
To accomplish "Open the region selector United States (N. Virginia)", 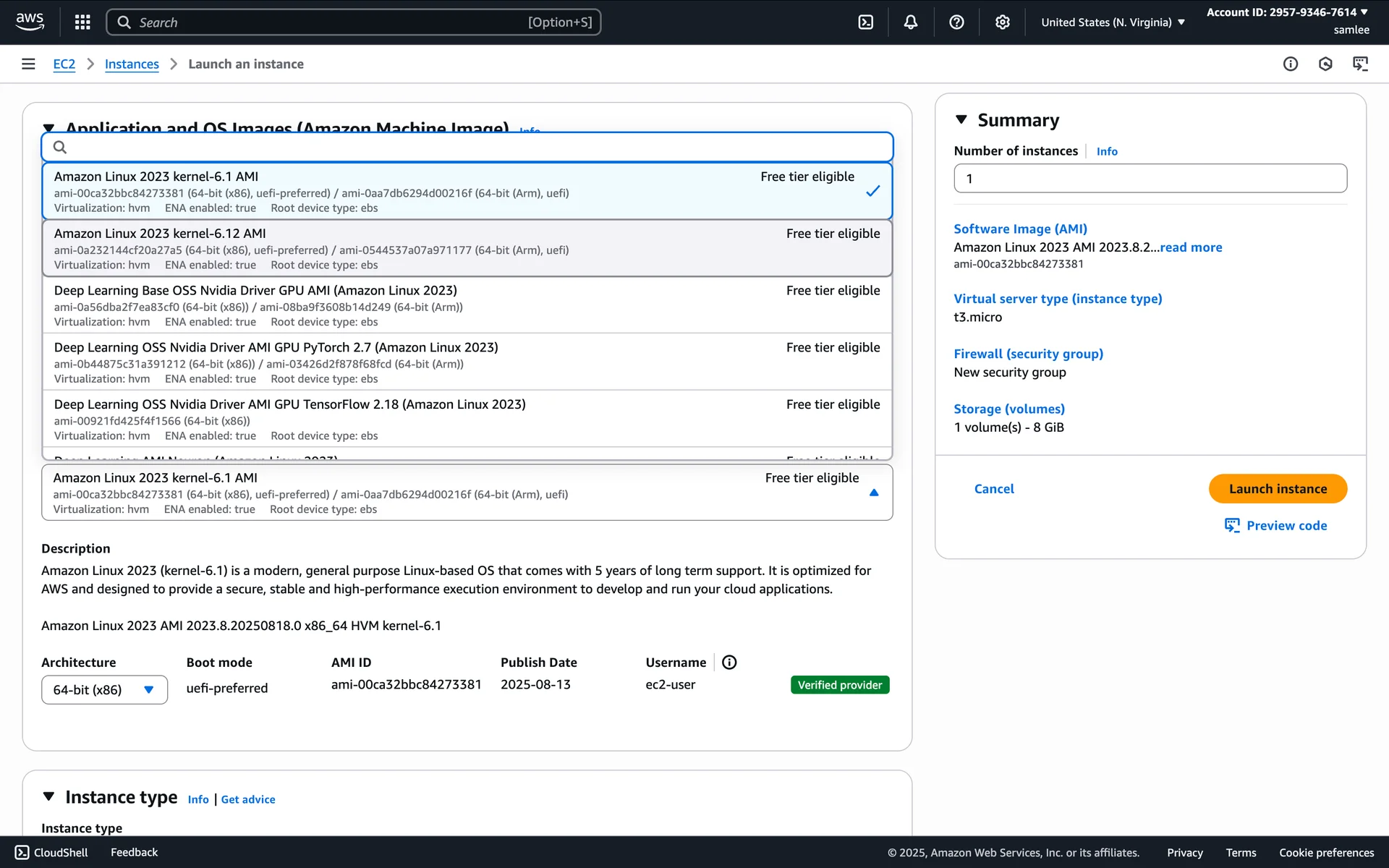I will 1112,22.
